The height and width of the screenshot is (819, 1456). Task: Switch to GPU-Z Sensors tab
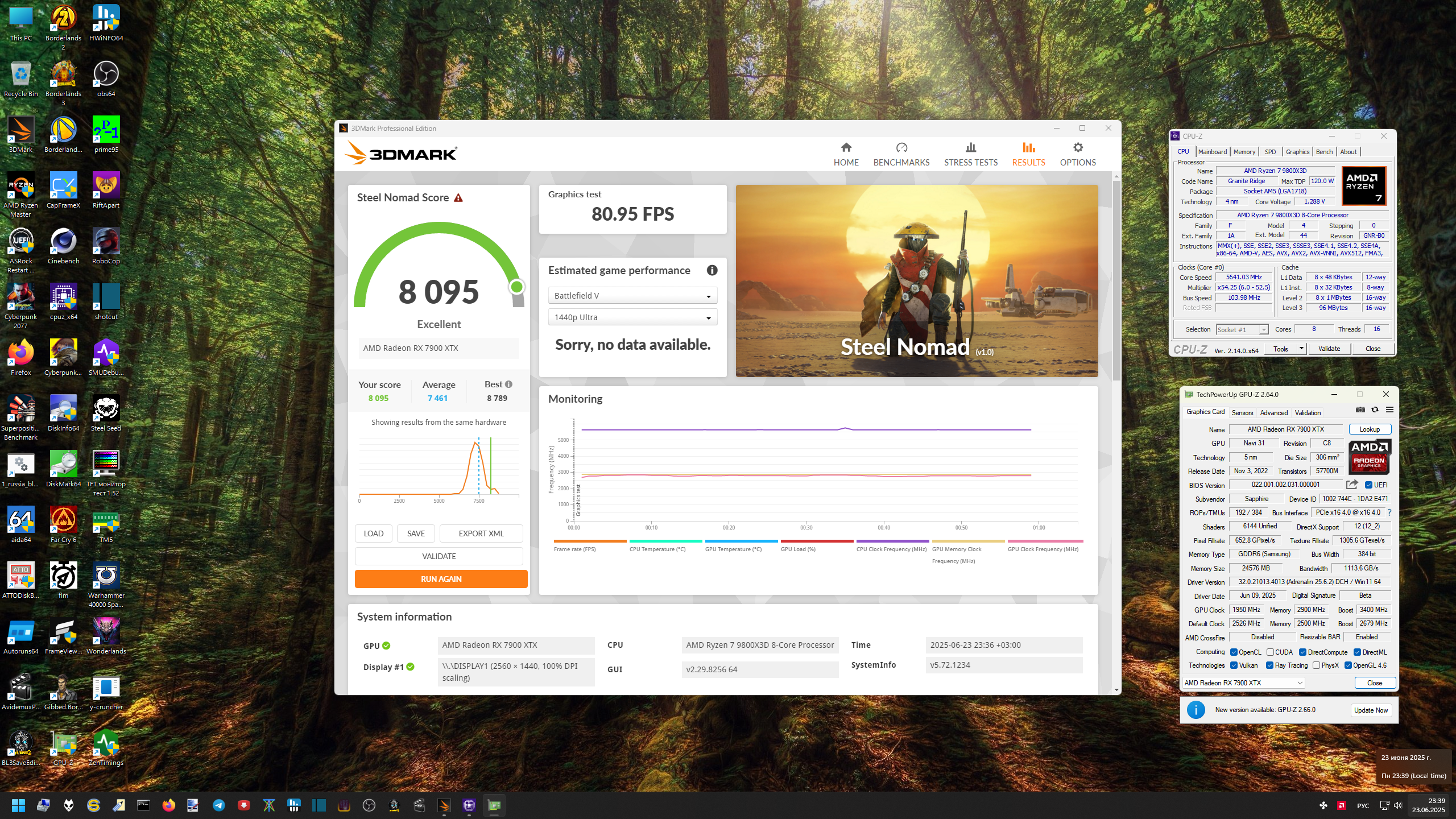(x=1242, y=413)
